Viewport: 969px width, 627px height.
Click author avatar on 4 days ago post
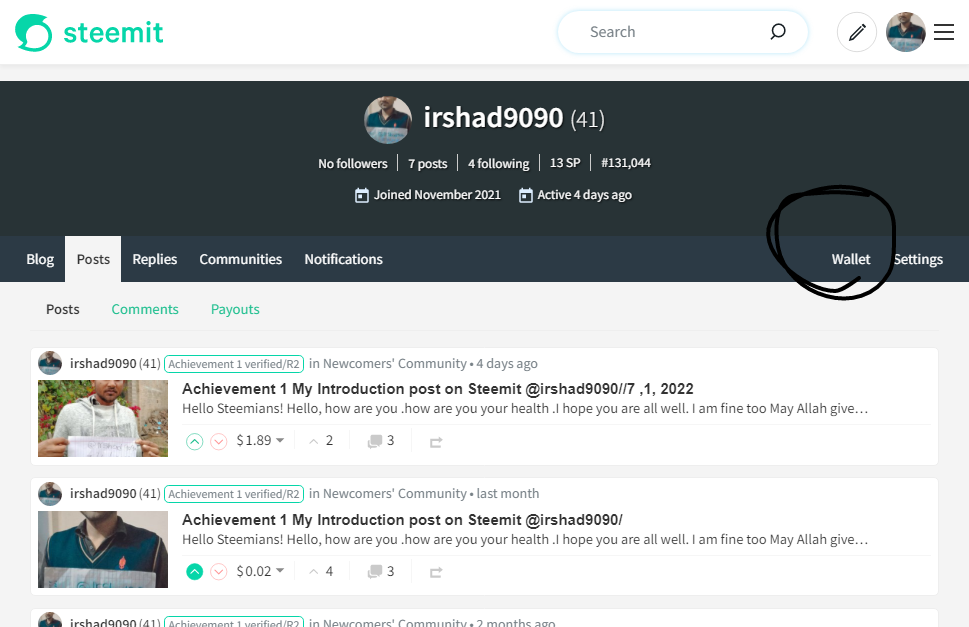[50, 363]
